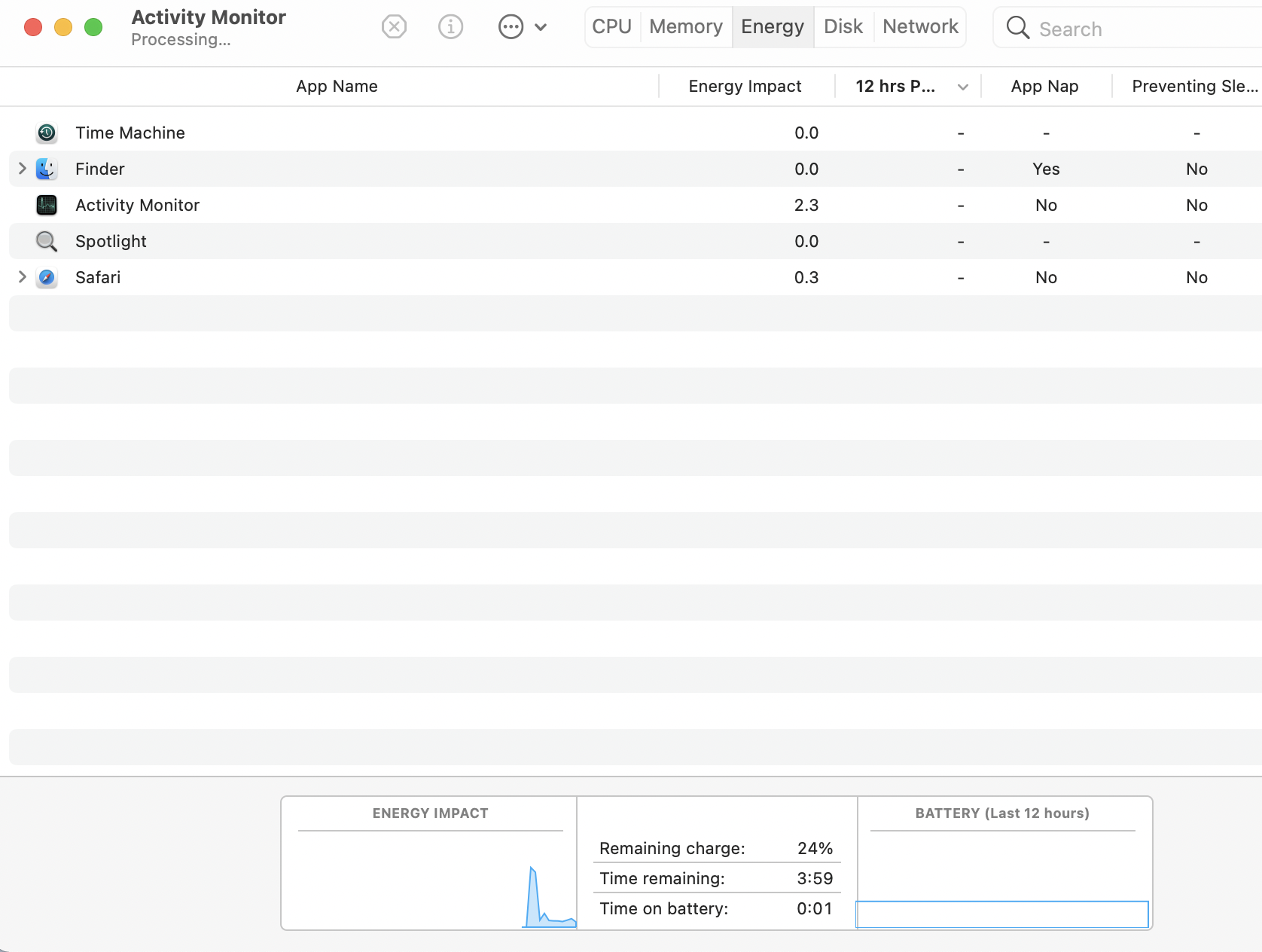Expand the Safari process row
The width and height of the screenshot is (1262, 952).
point(22,277)
